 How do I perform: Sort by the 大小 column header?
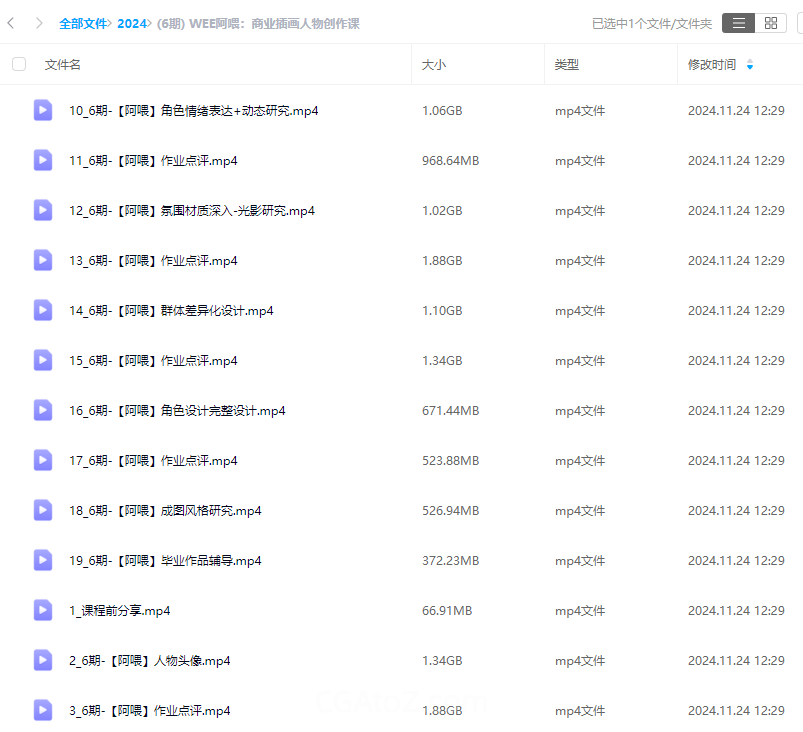tap(434, 64)
